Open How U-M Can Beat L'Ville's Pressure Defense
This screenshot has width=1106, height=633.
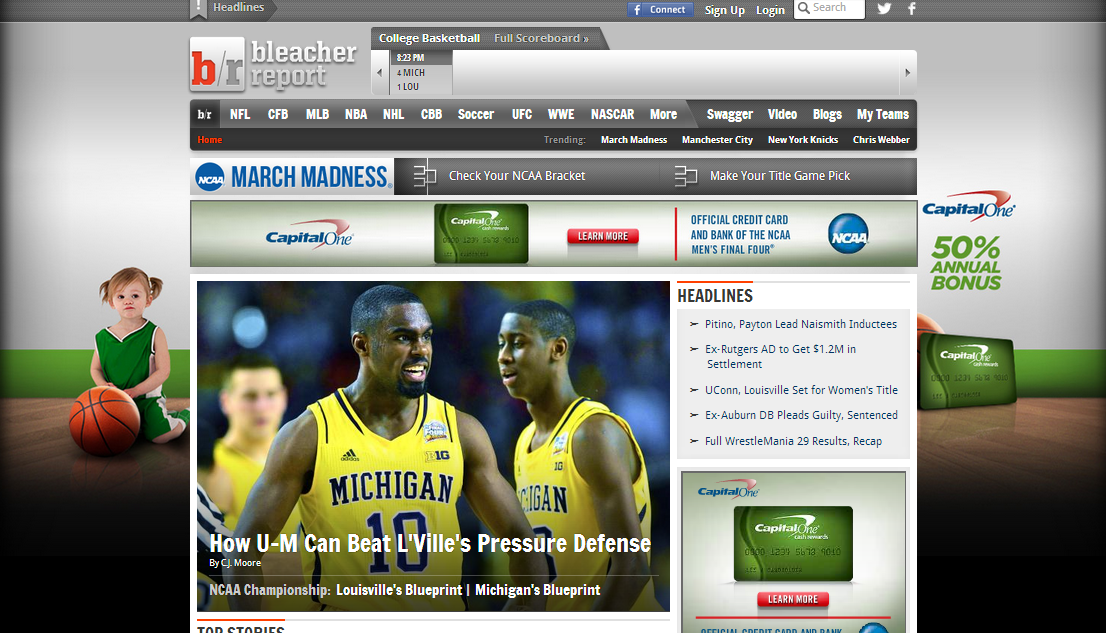[430, 543]
